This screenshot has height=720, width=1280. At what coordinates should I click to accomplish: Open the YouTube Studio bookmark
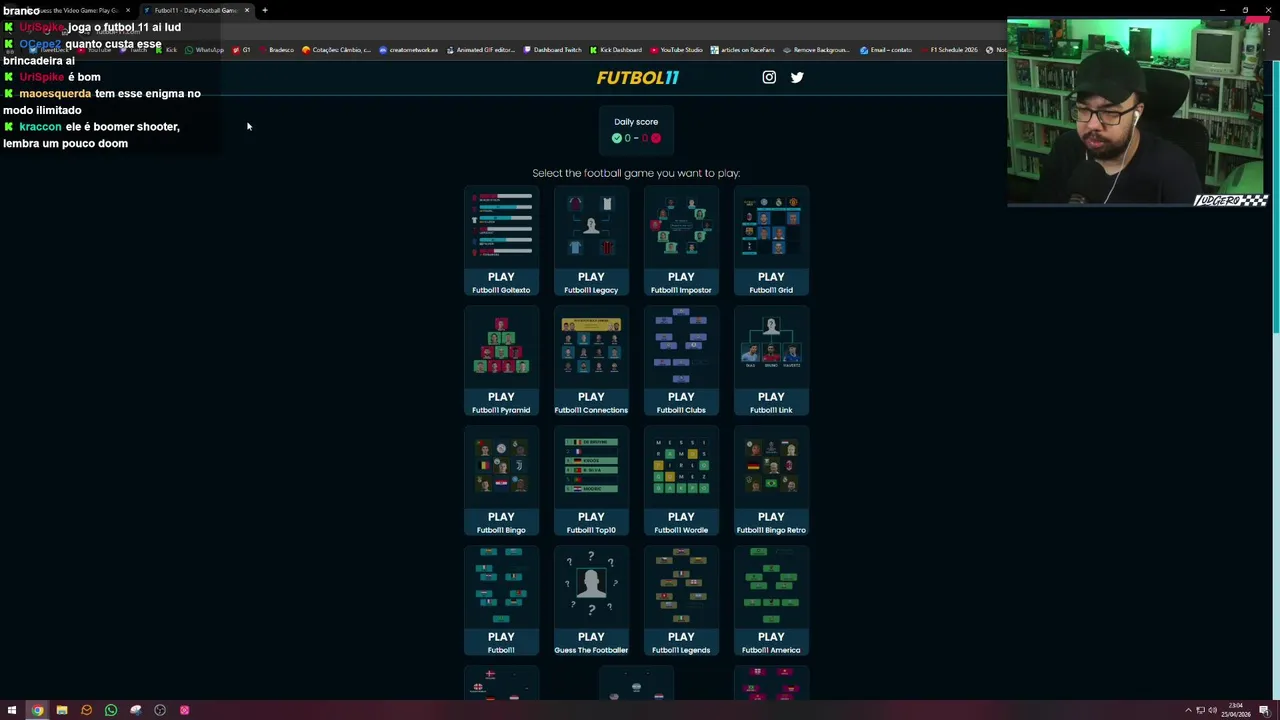[676, 50]
